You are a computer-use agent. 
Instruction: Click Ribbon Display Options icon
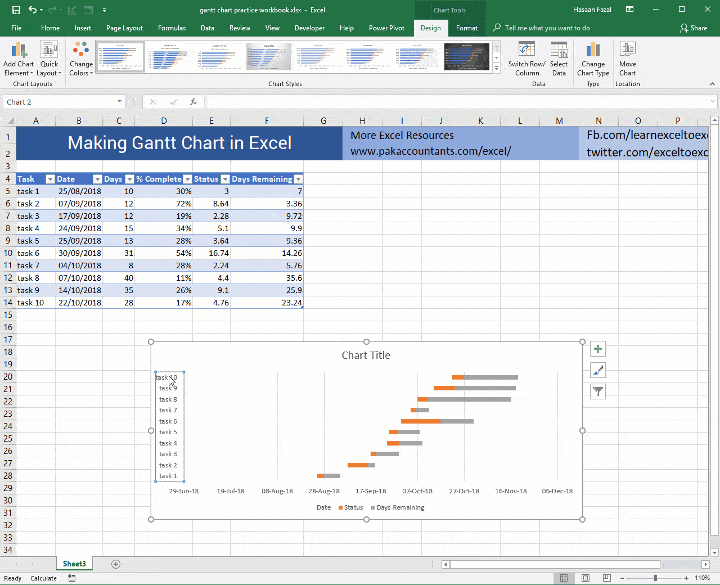(x=630, y=10)
